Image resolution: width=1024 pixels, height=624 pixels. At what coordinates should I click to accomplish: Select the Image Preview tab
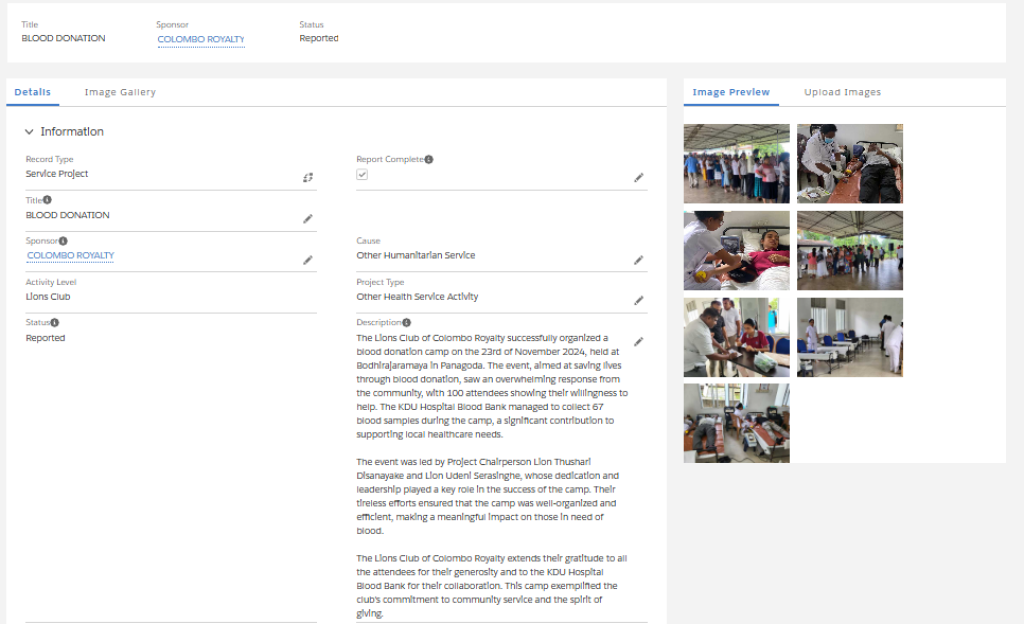click(x=731, y=92)
